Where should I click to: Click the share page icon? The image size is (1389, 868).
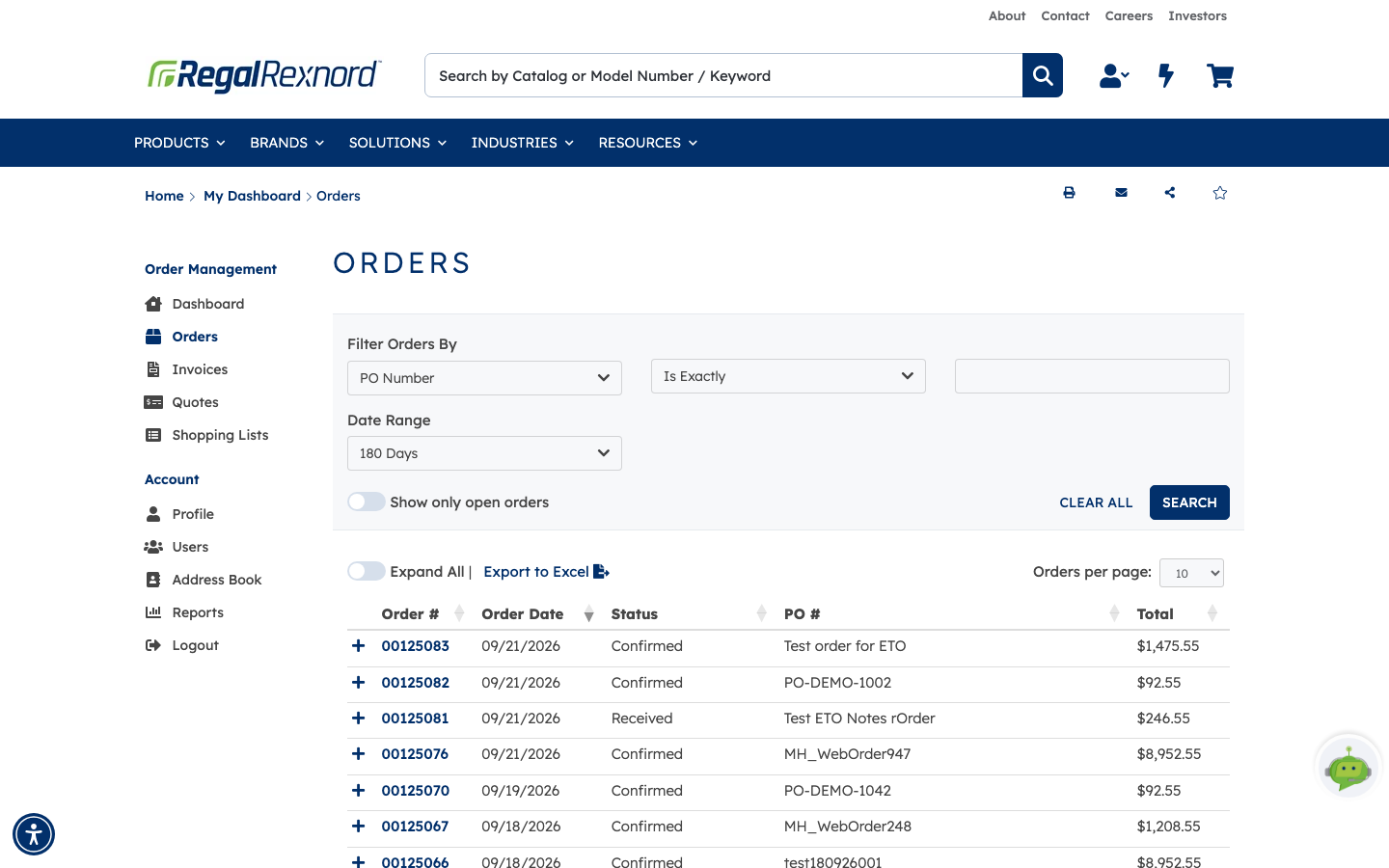point(1170,193)
